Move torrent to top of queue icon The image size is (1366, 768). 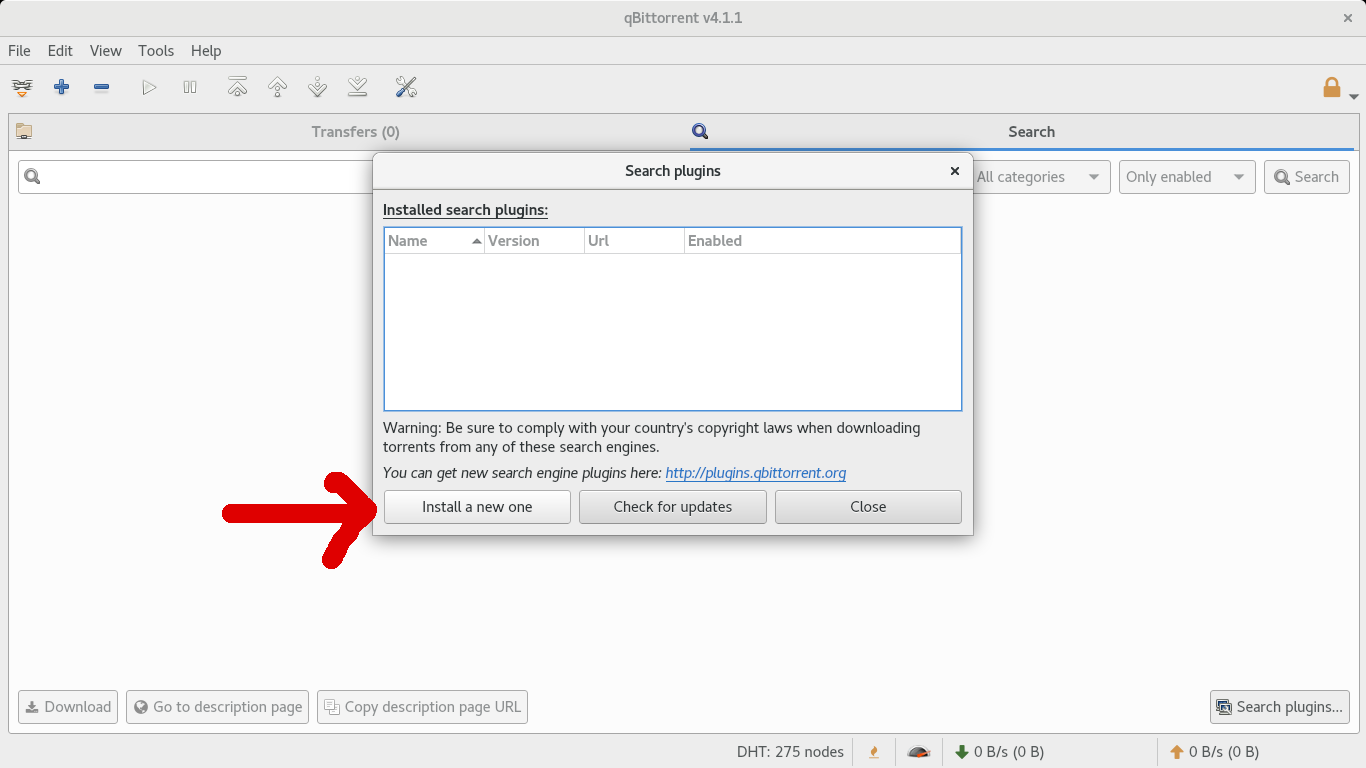(237, 88)
